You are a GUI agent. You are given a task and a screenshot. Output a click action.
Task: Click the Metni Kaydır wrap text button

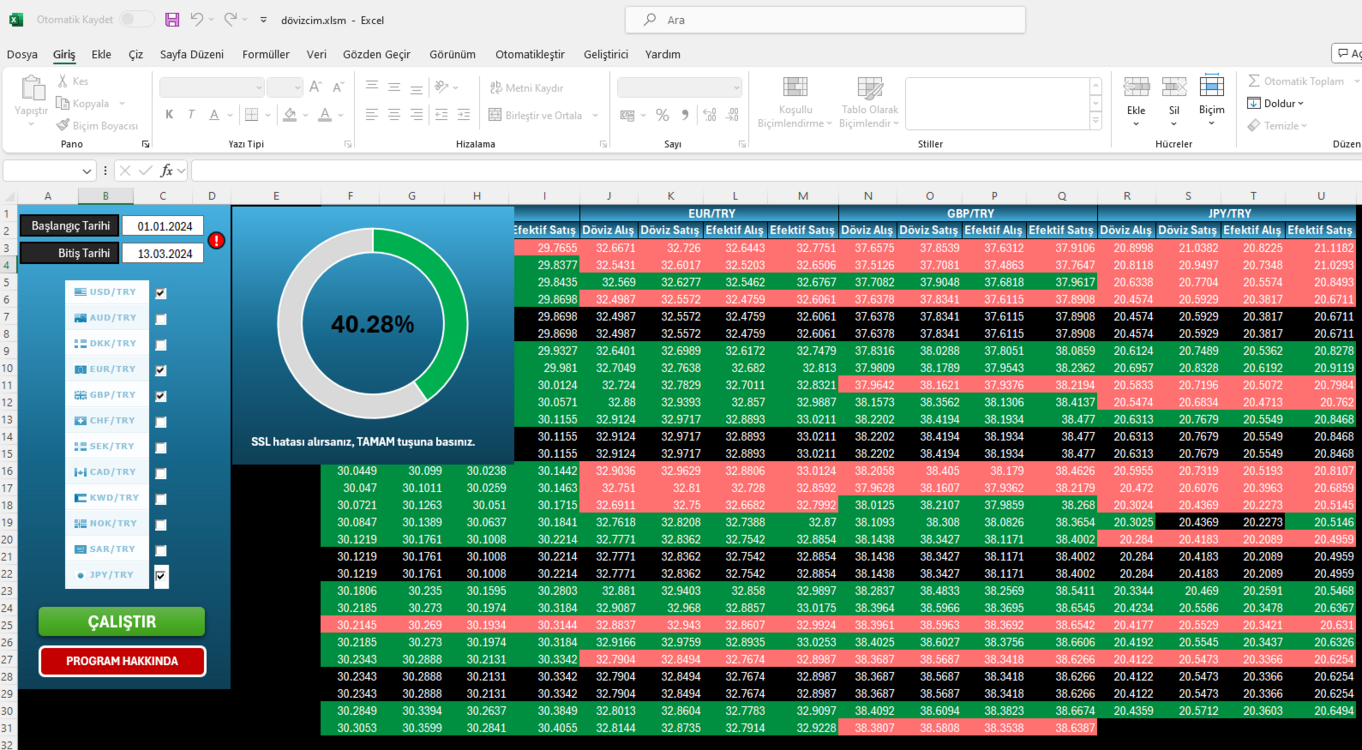point(527,88)
